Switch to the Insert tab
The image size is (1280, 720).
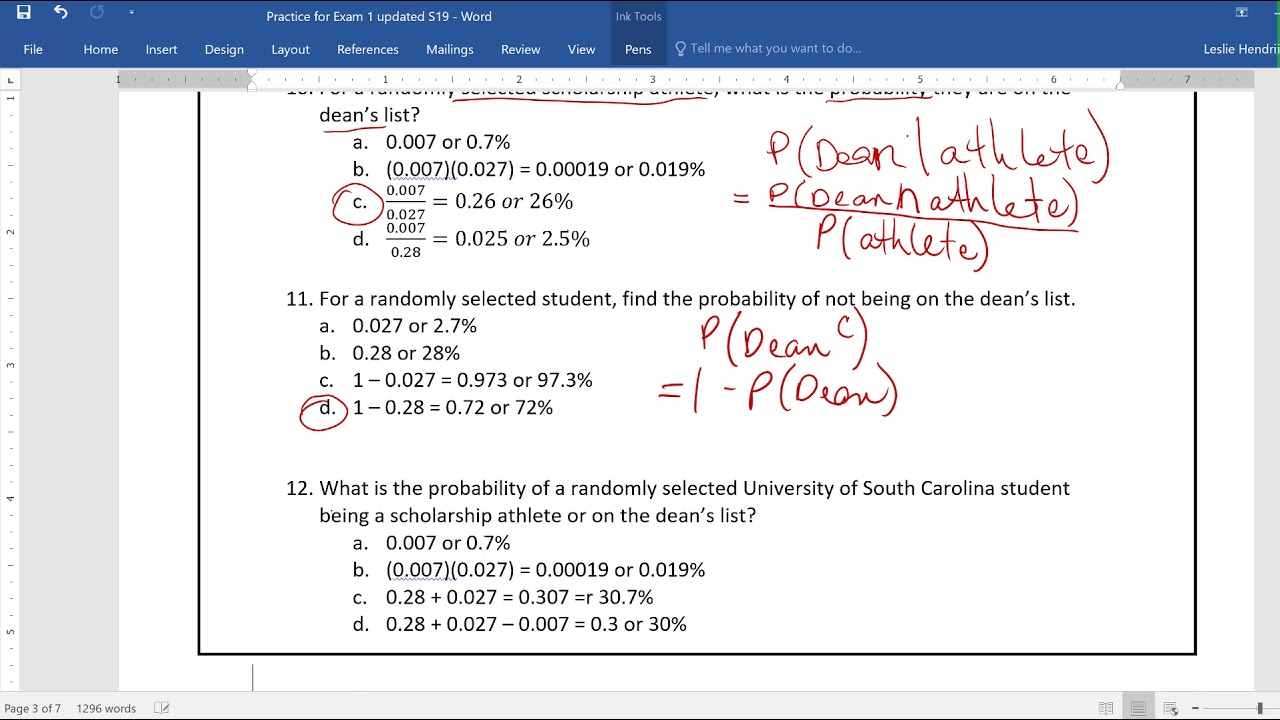(x=161, y=49)
